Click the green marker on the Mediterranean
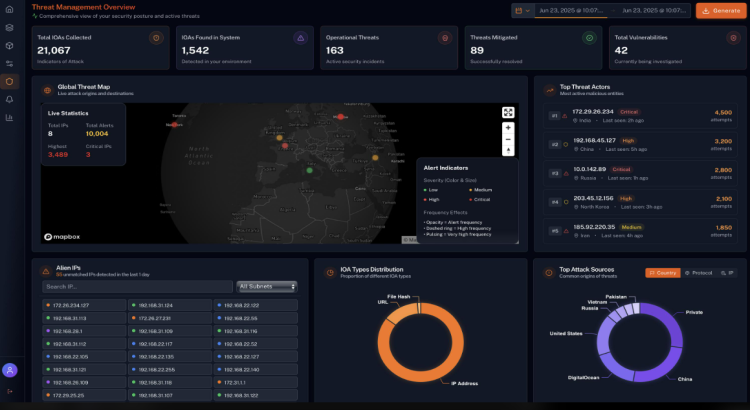This screenshot has width=750, height=410. click(309, 170)
